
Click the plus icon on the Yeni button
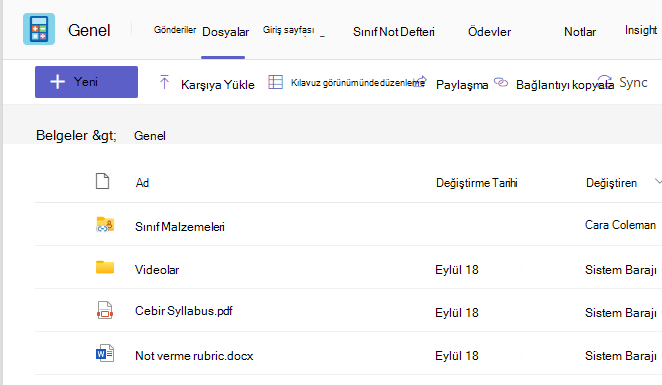pos(57,81)
